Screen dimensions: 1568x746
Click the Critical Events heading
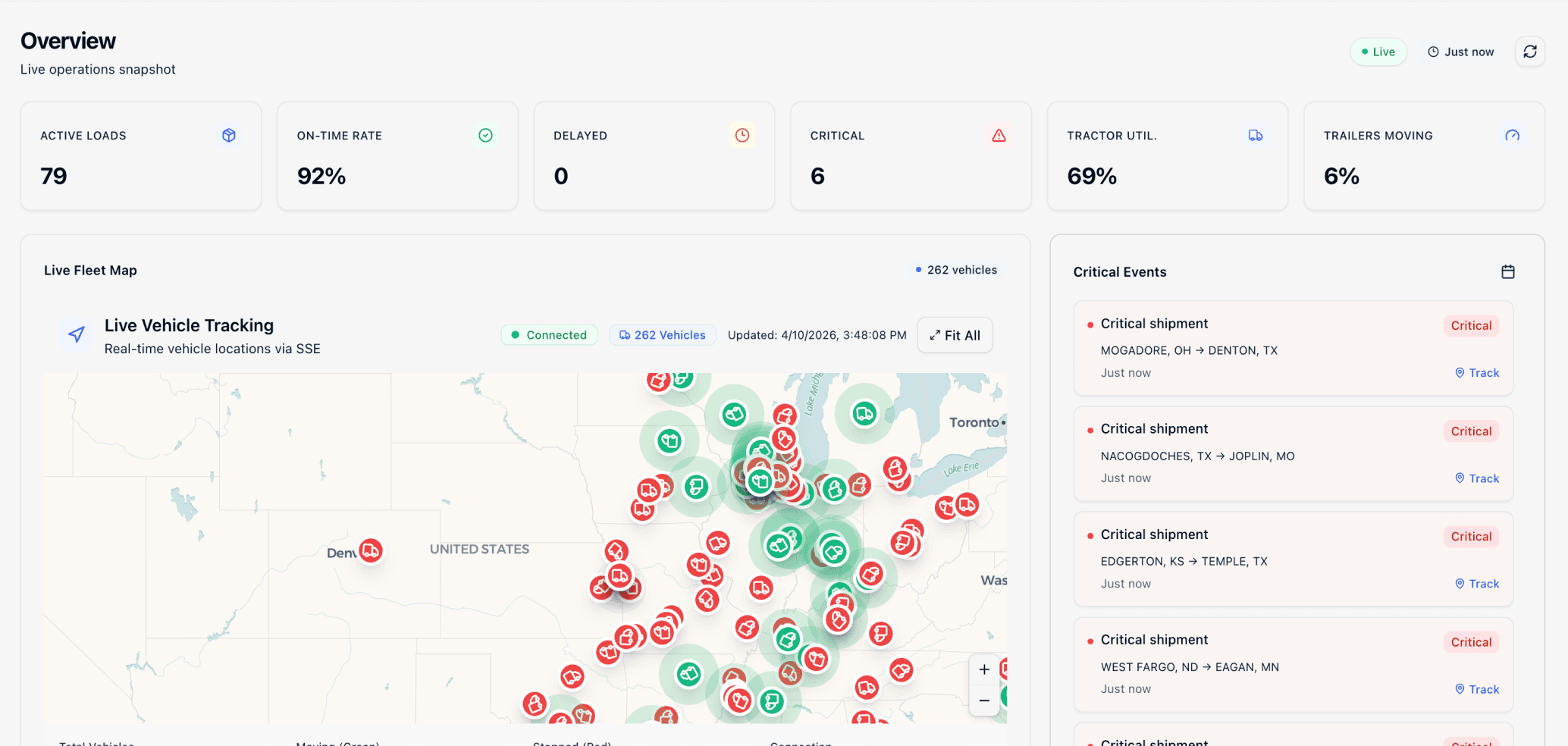(1120, 272)
